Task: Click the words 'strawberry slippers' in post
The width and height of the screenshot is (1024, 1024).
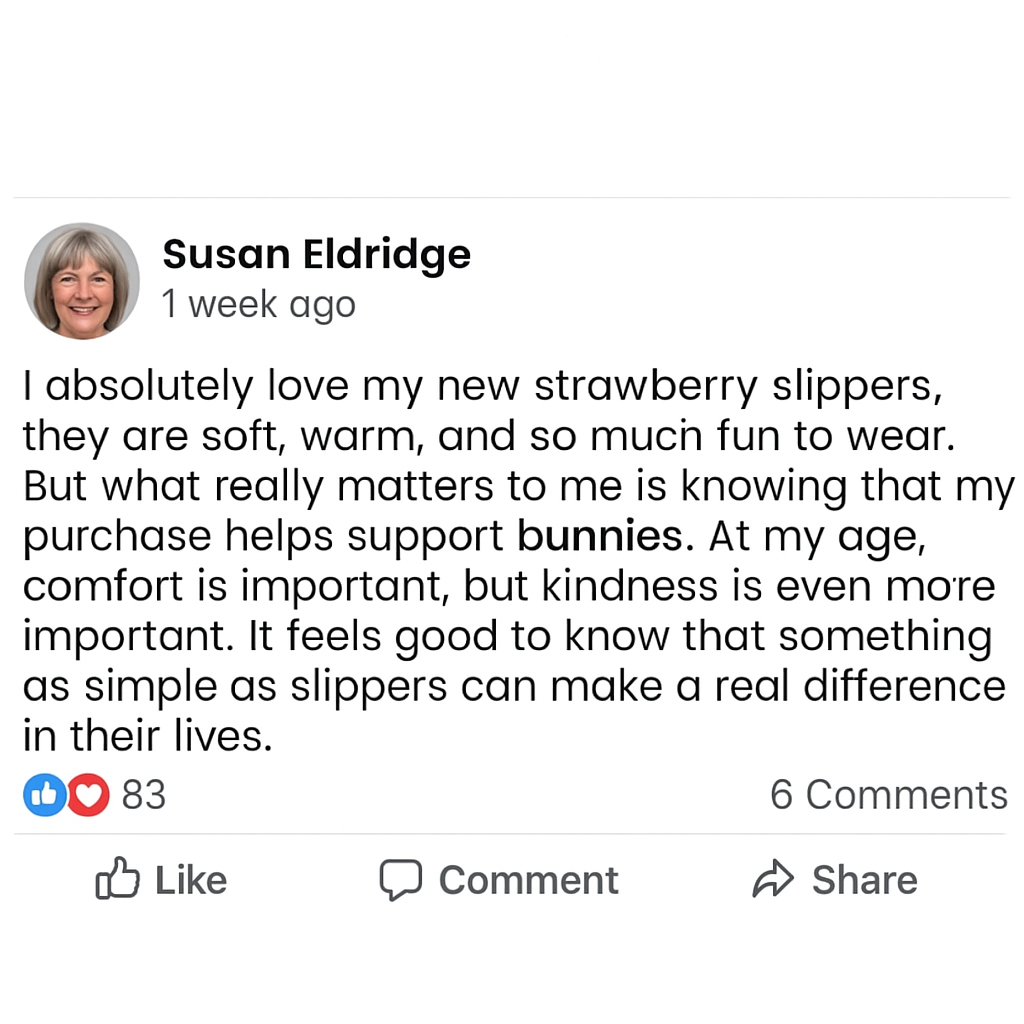Action: (737, 387)
